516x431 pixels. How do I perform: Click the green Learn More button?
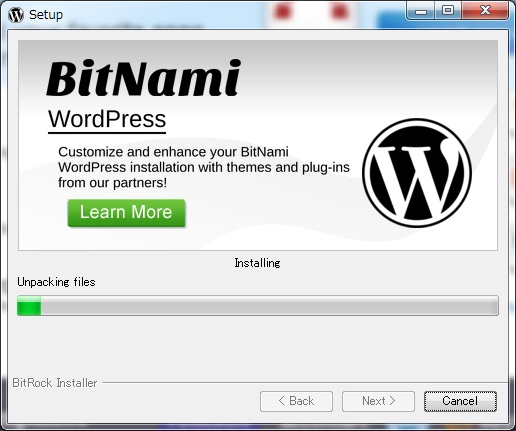pyautogui.click(x=126, y=213)
